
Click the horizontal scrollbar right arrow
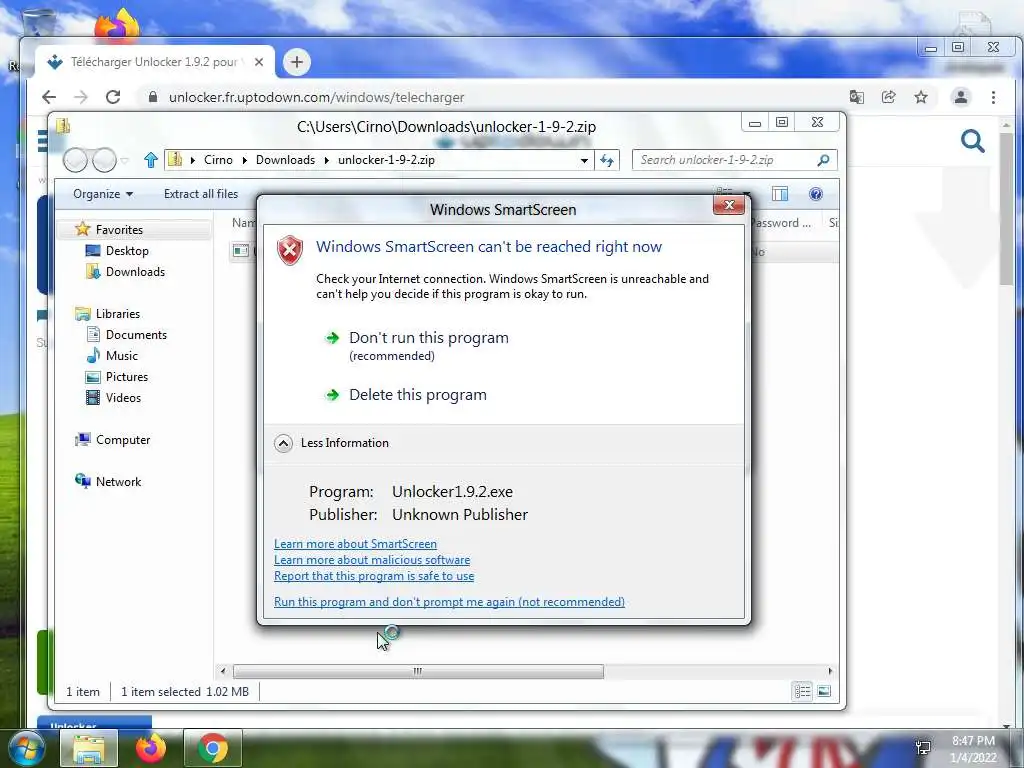click(x=830, y=671)
